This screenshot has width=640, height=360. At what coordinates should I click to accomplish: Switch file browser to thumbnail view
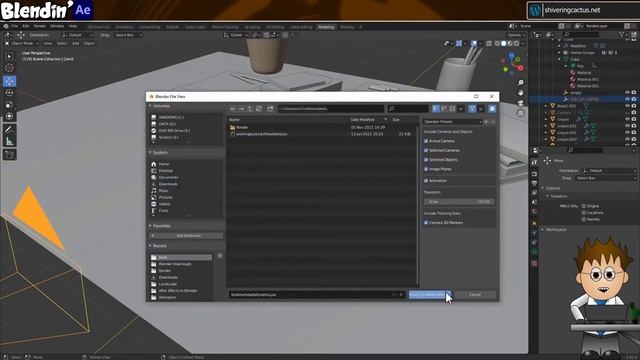(x=452, y=109)
